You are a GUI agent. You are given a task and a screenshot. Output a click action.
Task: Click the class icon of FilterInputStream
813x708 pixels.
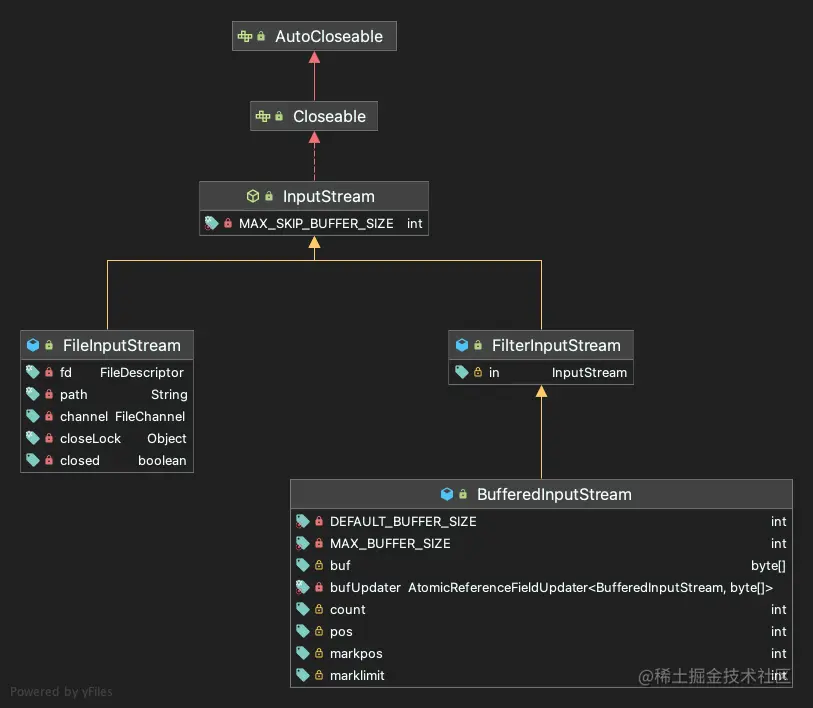point(462,345)
